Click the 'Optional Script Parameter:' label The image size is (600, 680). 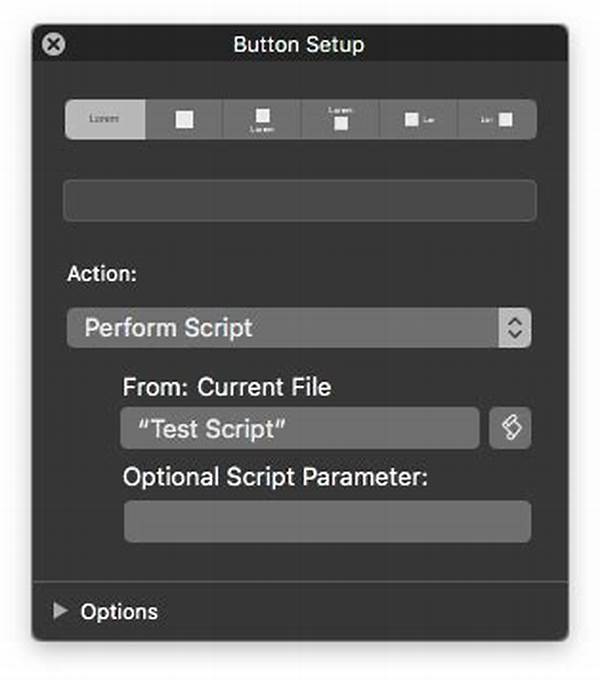click(275, 477)
